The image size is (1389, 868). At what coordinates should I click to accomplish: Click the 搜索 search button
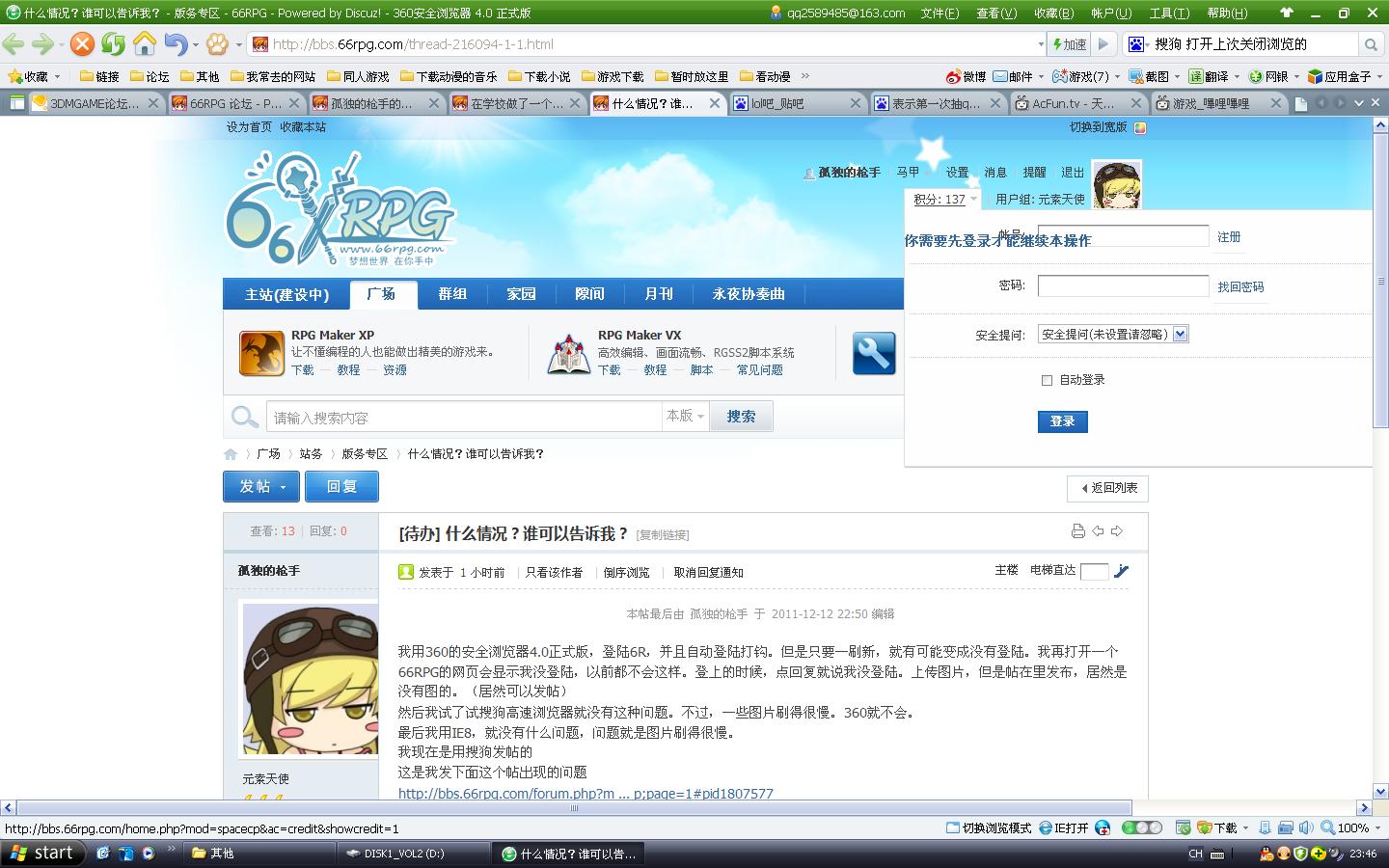pos(741,417)
